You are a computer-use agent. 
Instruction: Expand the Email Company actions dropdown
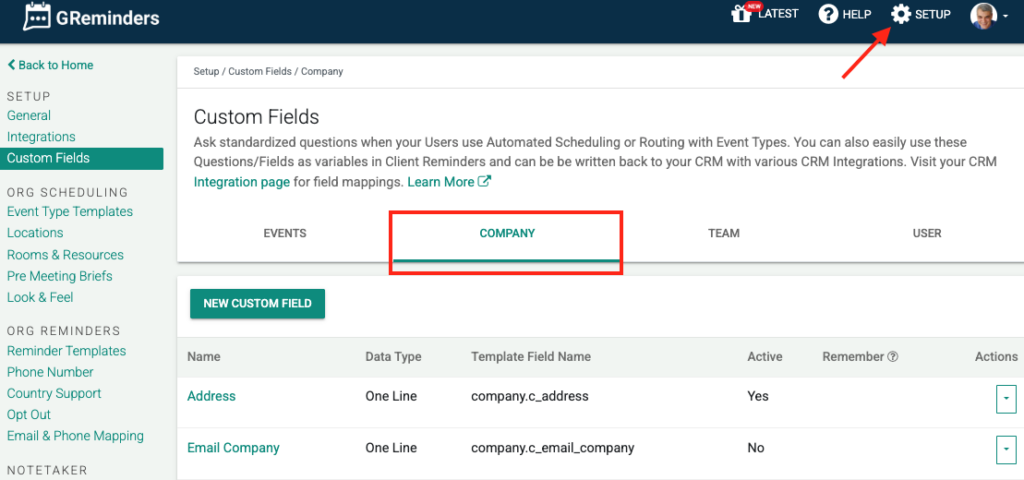point(1005,450)
